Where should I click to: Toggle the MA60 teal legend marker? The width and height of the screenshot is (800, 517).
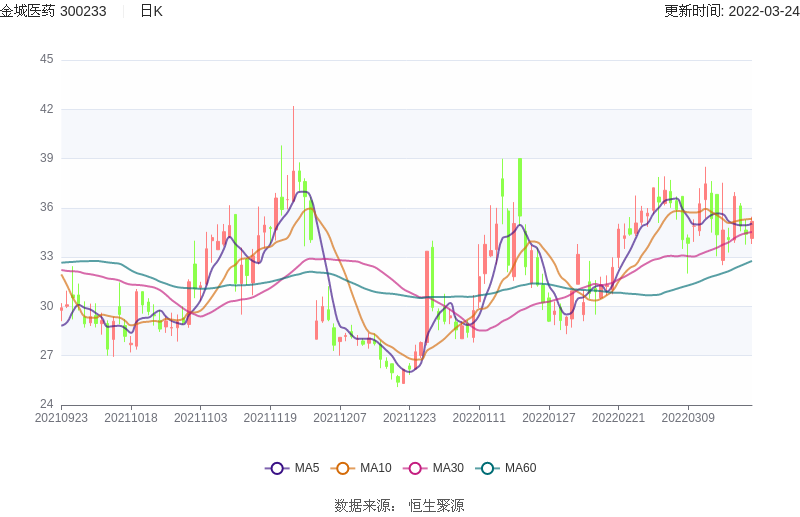(487, 468)
